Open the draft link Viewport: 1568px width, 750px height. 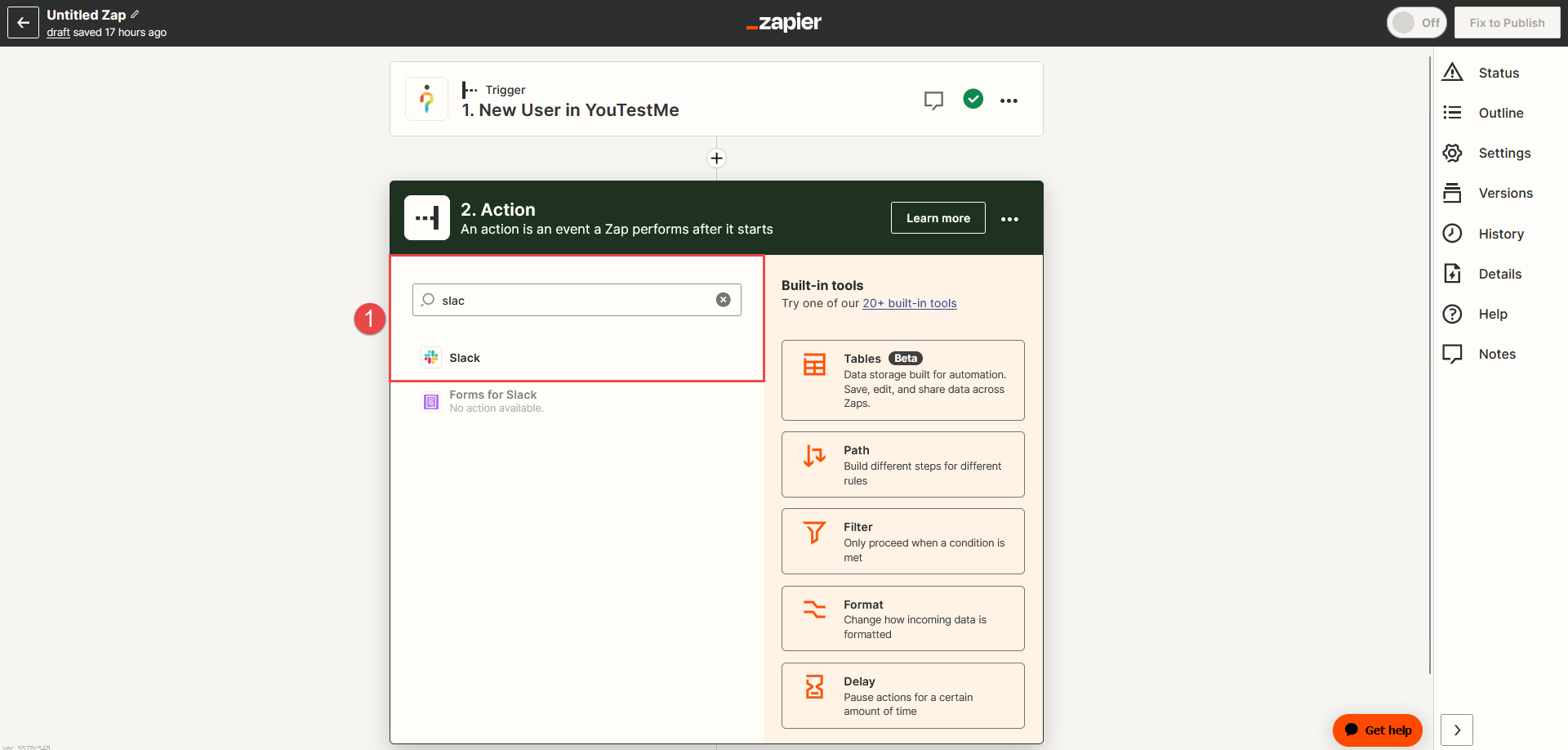58,33
